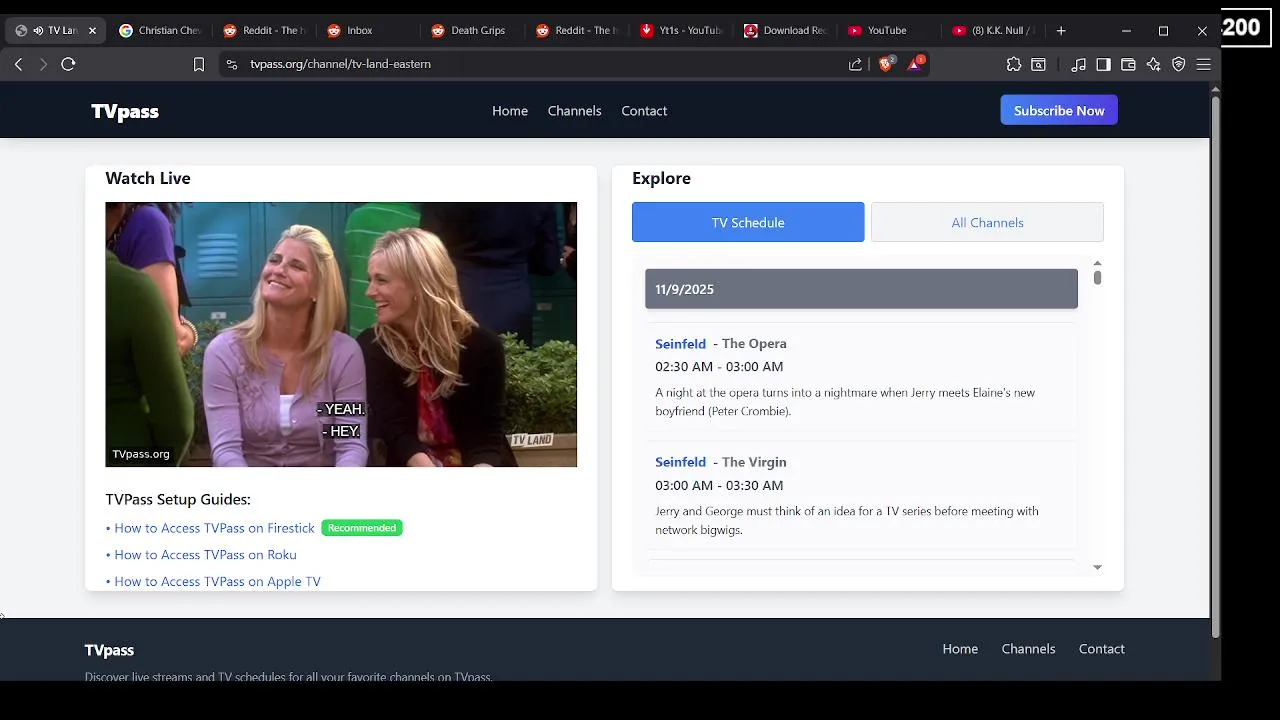Image resolution: width=1280 pixels, height=720 pixels.
Task: Open Brave Rewards triangle icon
Action: [915, 64]
